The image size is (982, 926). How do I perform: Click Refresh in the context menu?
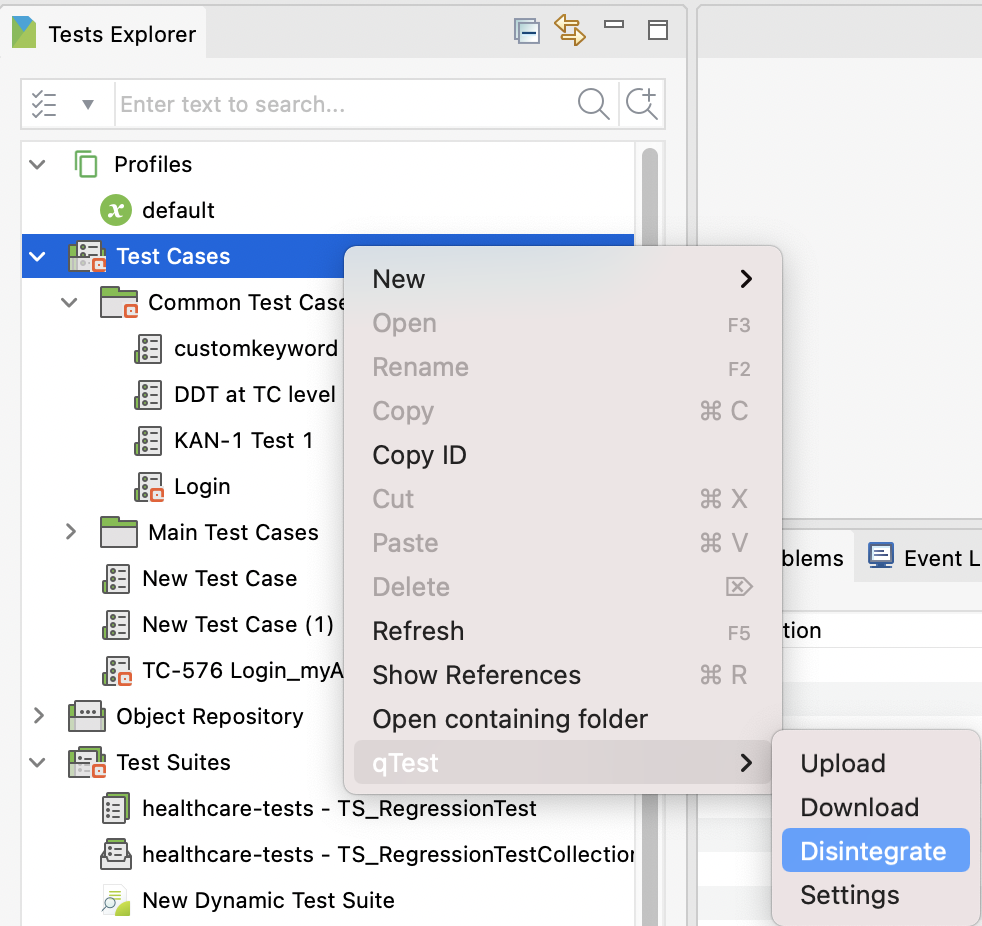418,631
